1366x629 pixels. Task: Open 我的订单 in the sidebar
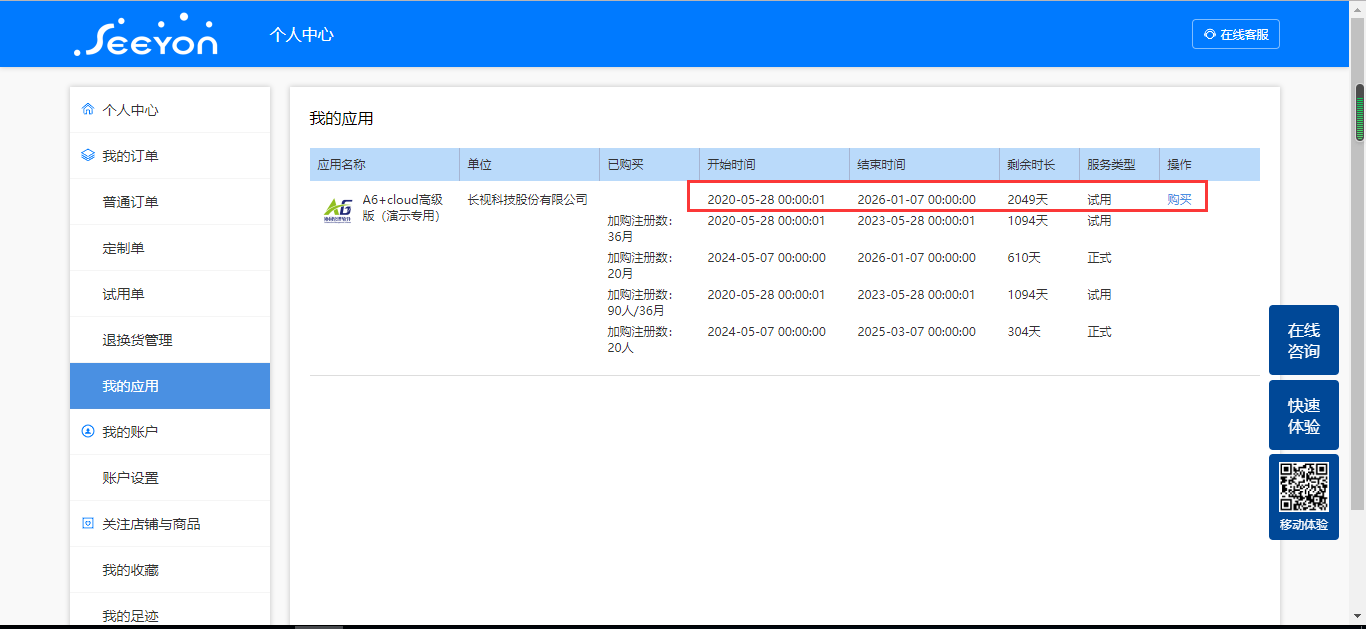point(170,156)
